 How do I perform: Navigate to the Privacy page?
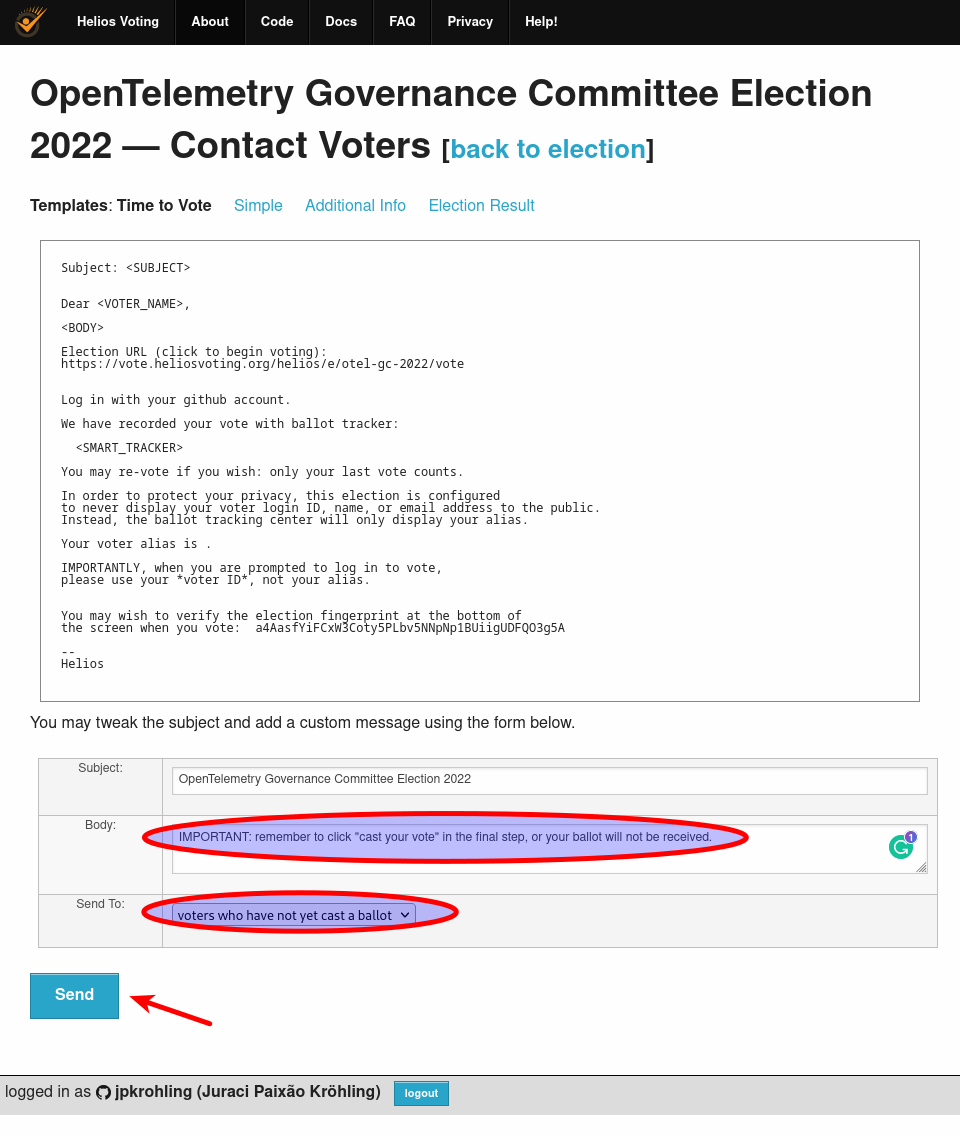[x=469, y=21]
